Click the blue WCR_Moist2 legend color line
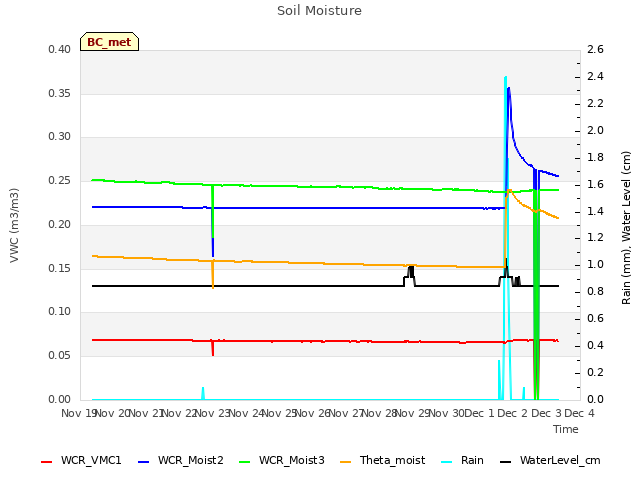640x480 pixels. tap(144, 462)
